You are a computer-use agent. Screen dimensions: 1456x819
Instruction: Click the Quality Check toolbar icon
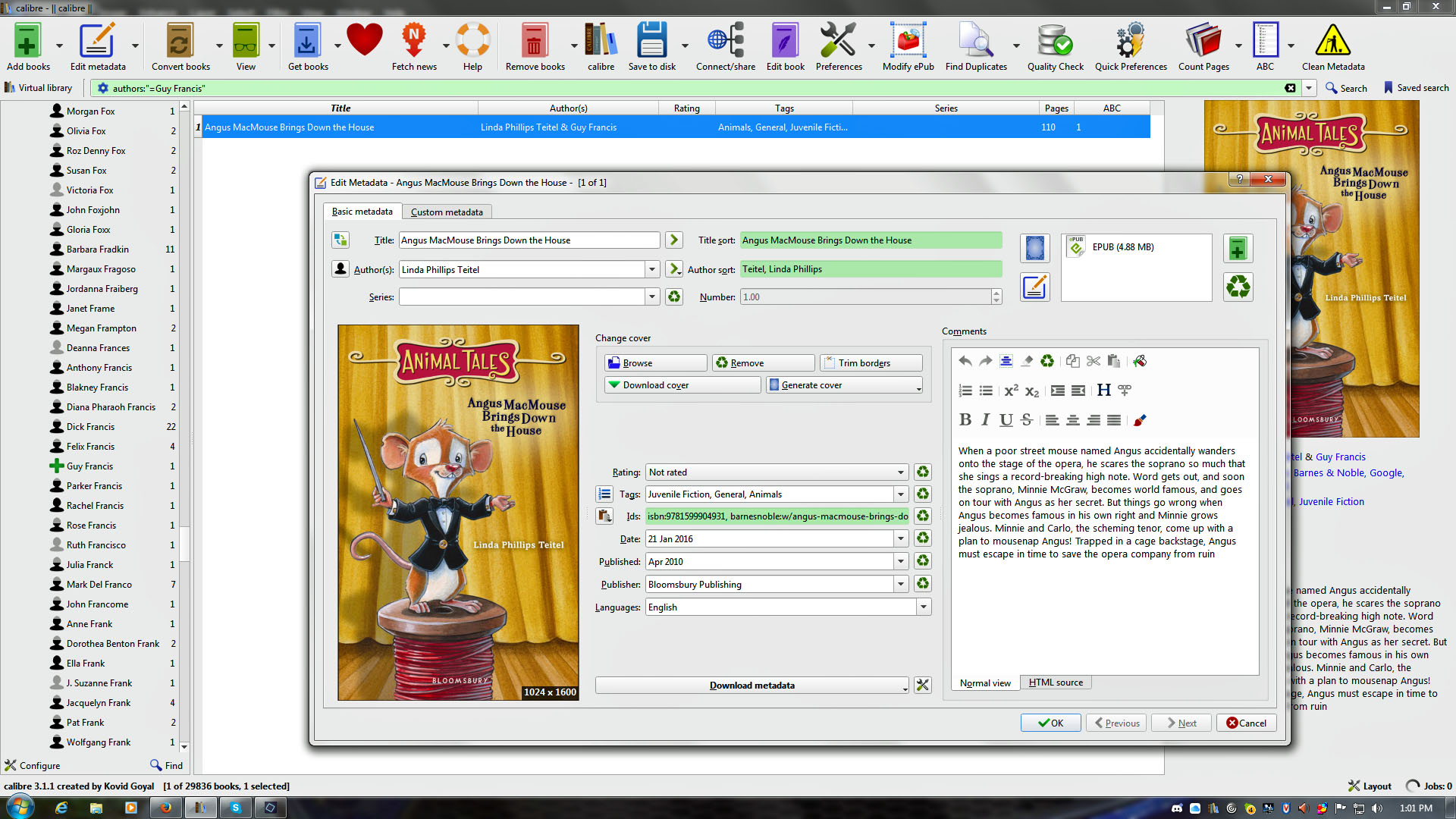click(1054, 44)
